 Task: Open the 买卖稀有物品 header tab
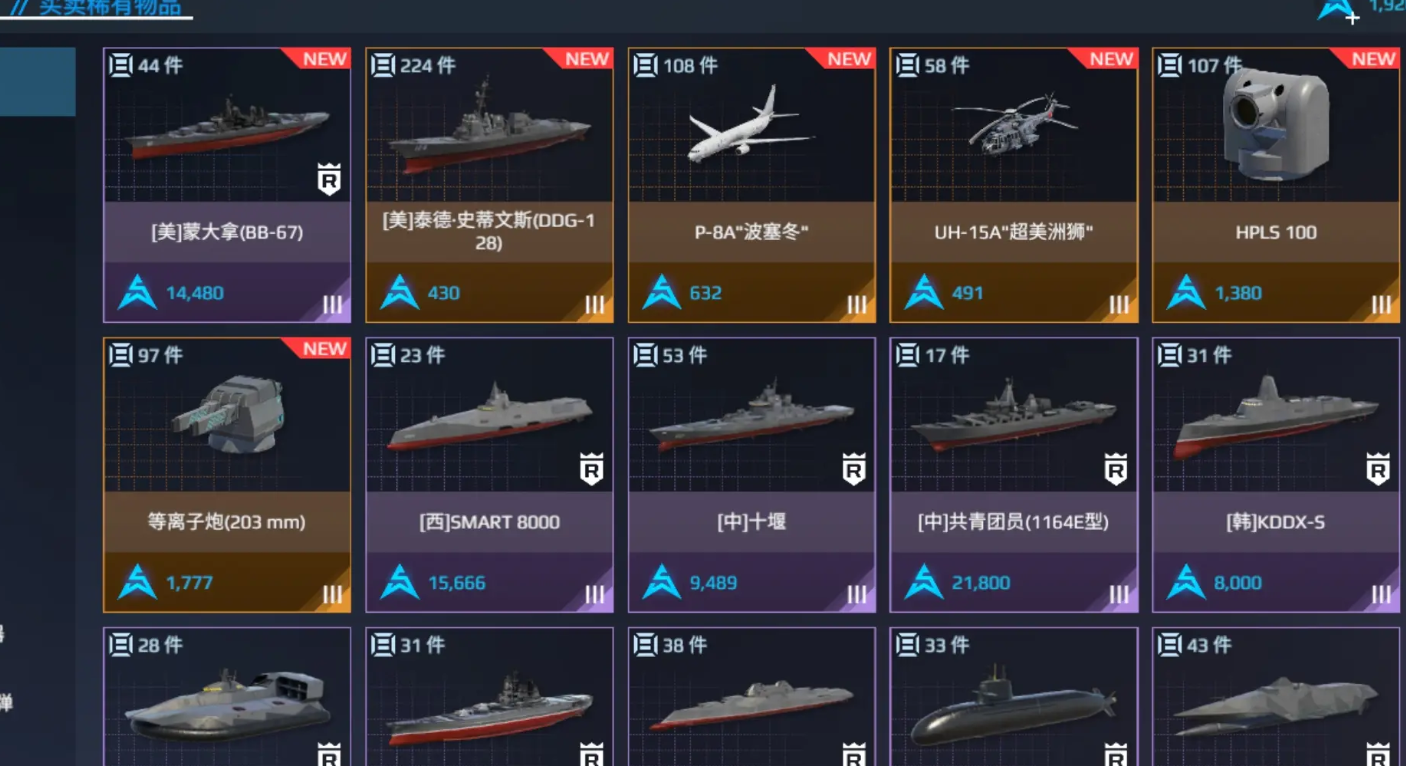(x=98, y=8)
